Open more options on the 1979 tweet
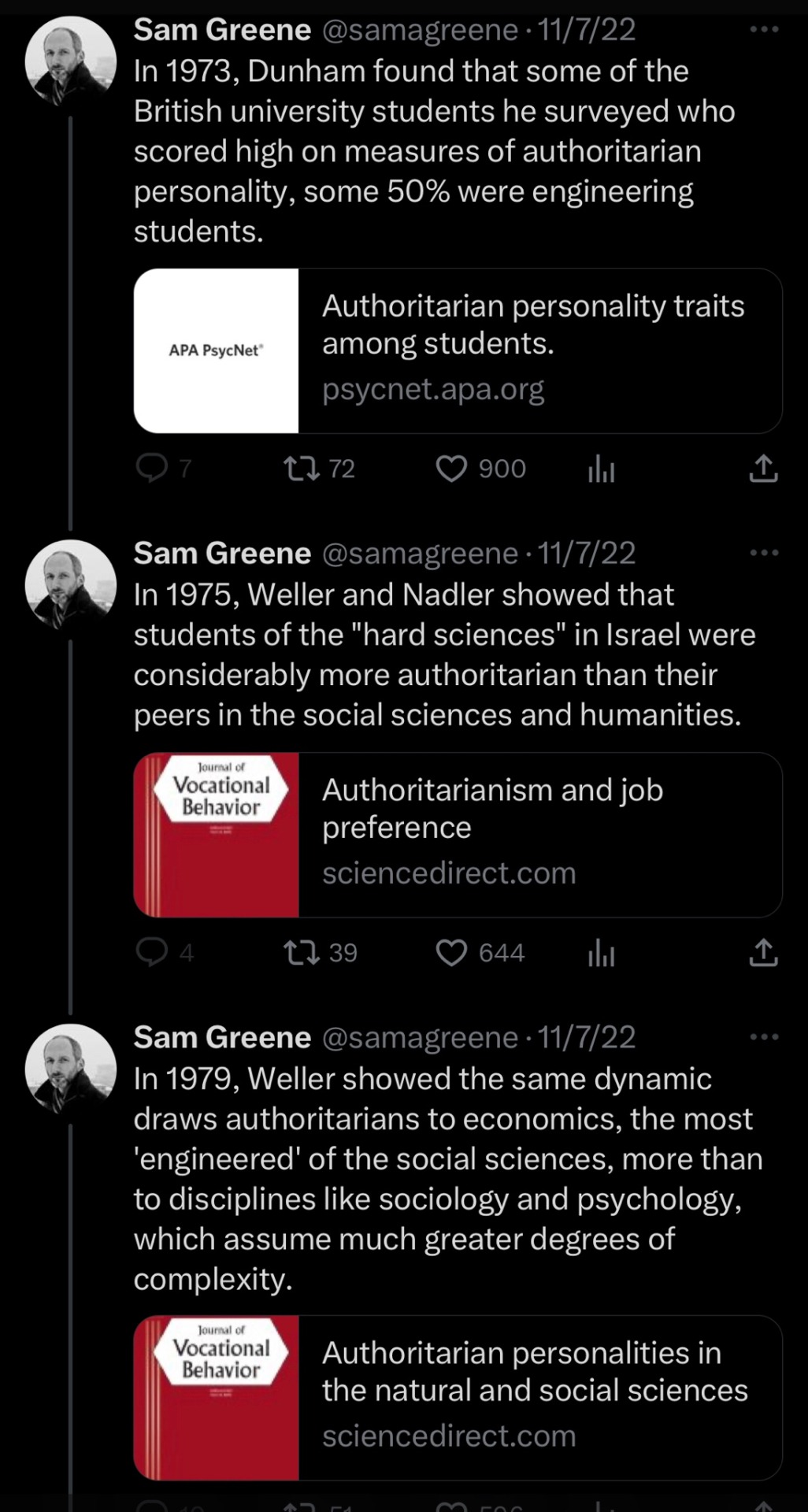Screen dimensions: 808x1512 pyautogui.click(x=764, y=1037)
